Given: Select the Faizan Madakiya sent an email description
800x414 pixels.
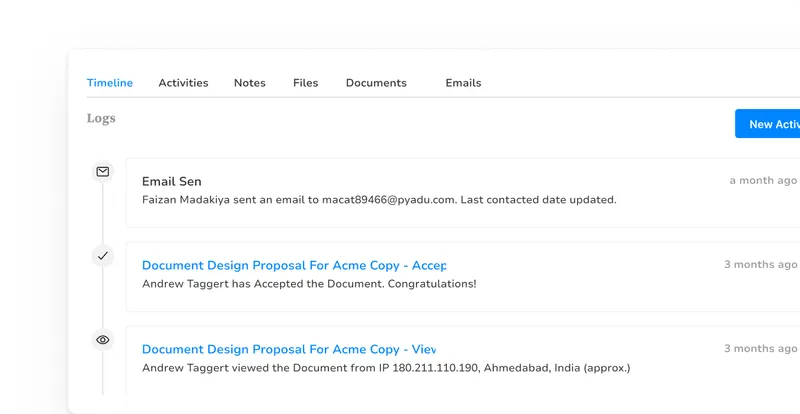Looking at the screenshot, I should [x=378, y=200].
